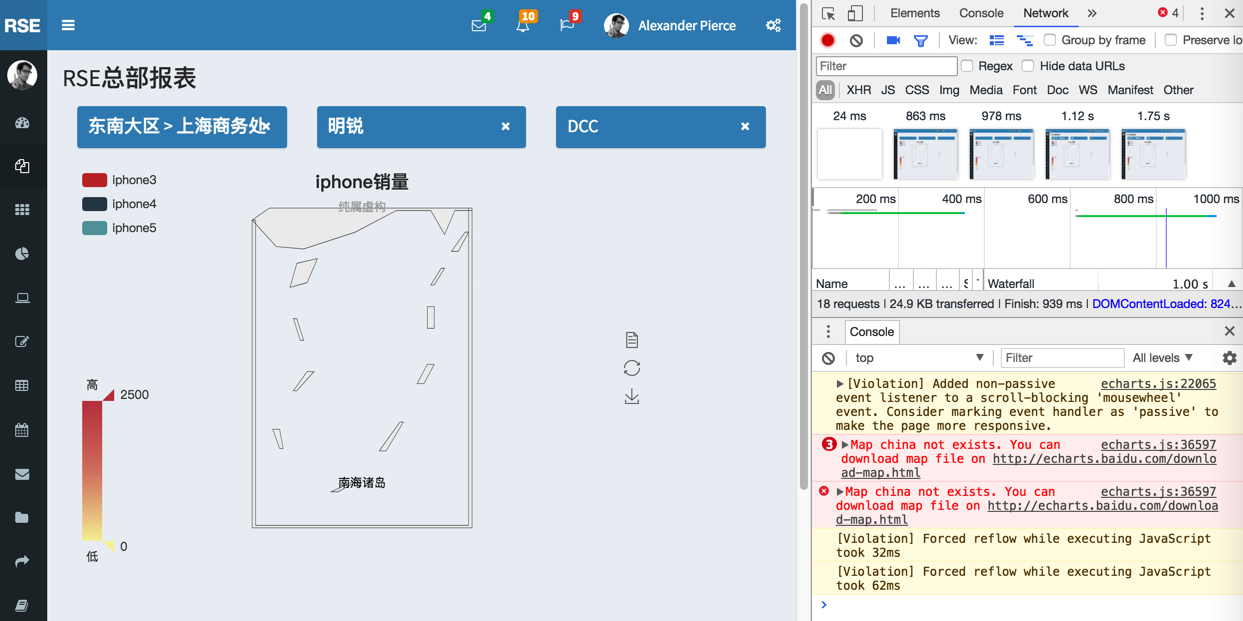The image size is (1243, 621).
Task: Switch to the Elements tab
Action: coord(915,13)
